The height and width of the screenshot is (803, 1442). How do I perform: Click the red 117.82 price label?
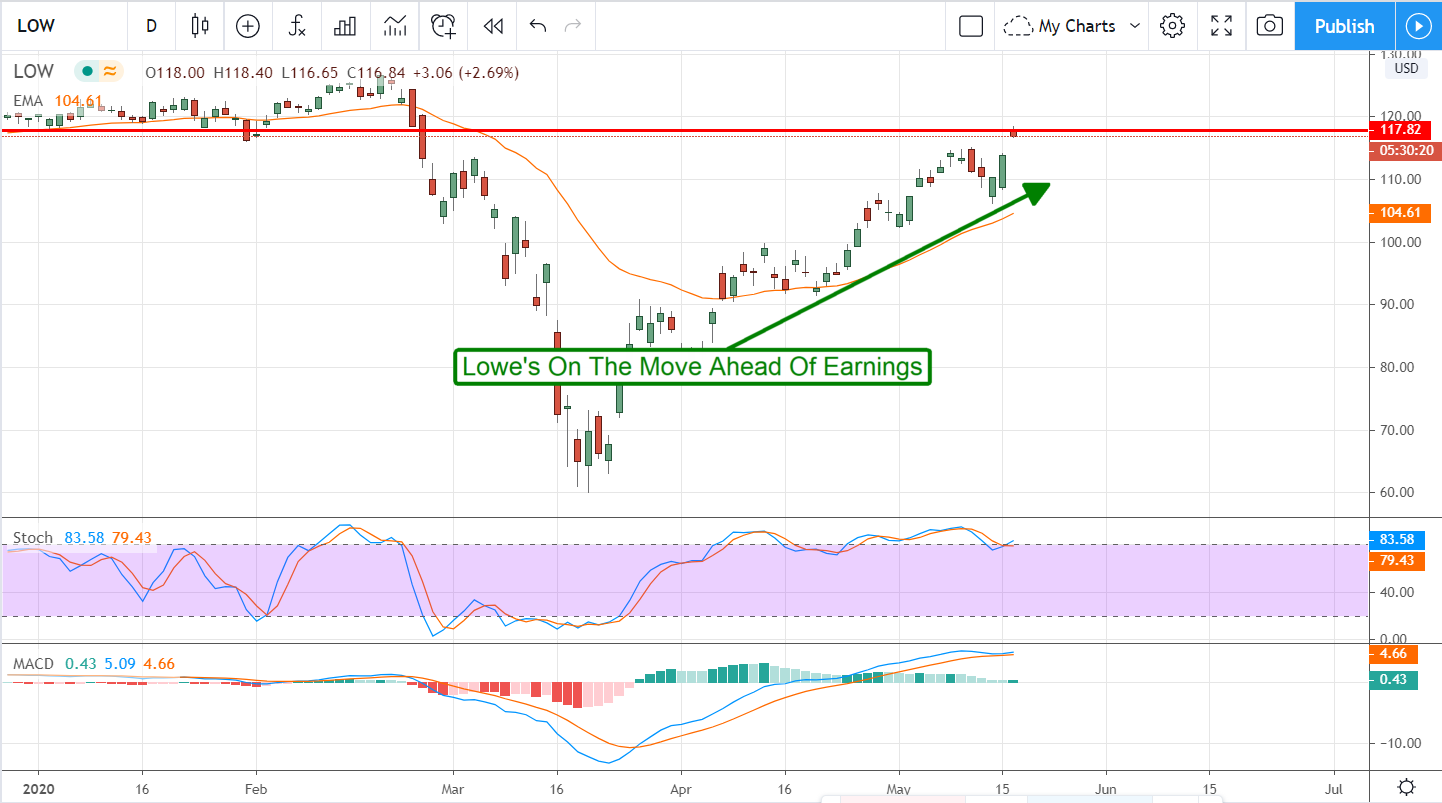(1400, 130)
